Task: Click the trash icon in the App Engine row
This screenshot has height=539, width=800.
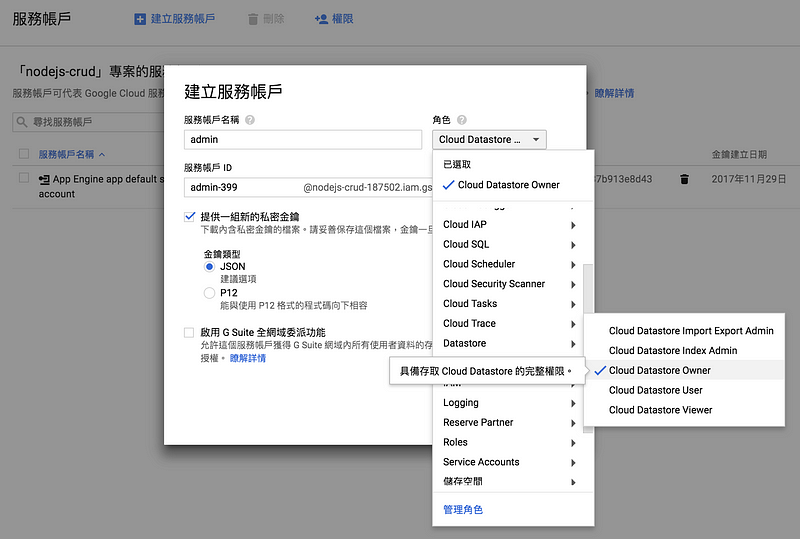Action: pos(684,179)
